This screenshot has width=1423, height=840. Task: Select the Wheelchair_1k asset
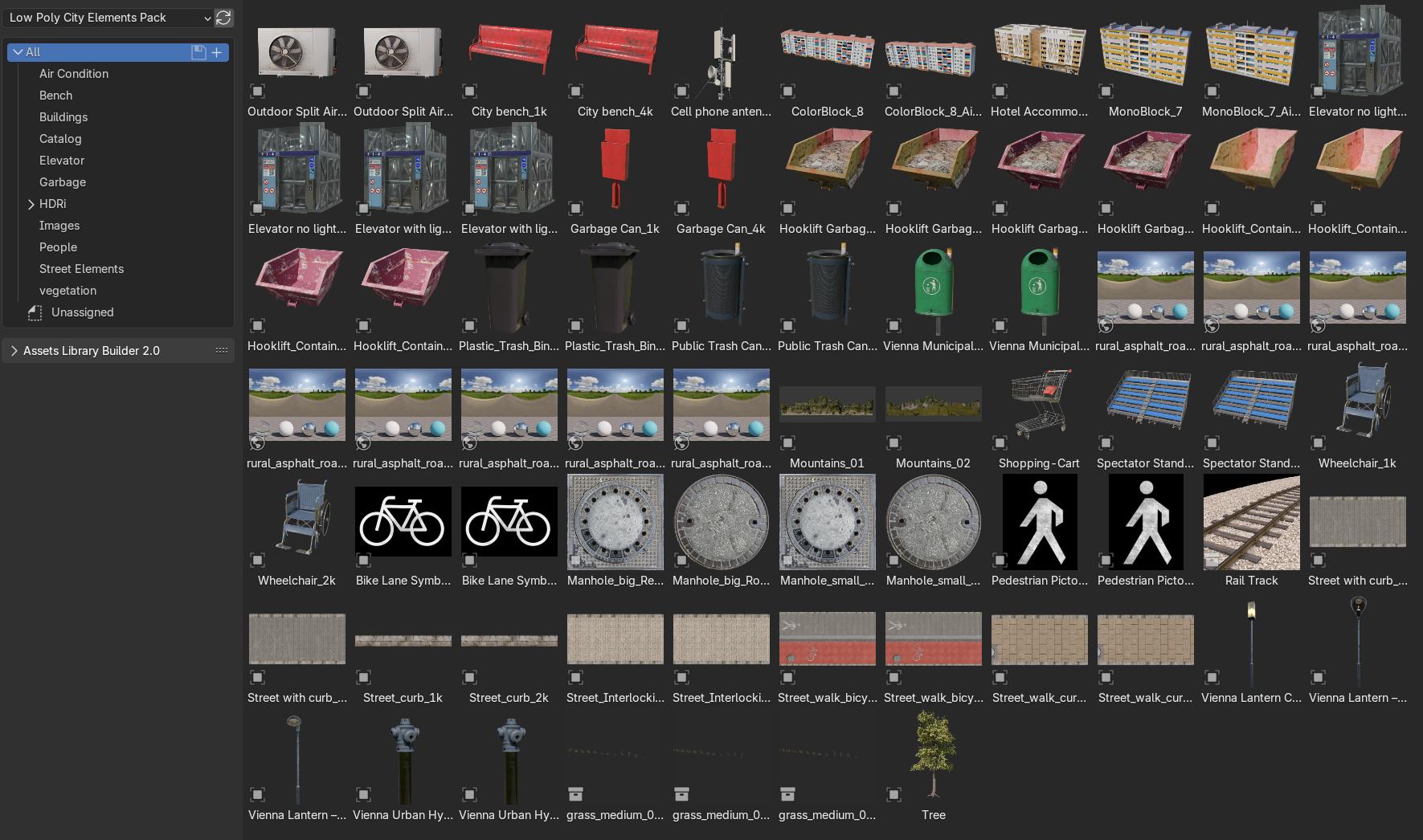(x=1358, y=414)
